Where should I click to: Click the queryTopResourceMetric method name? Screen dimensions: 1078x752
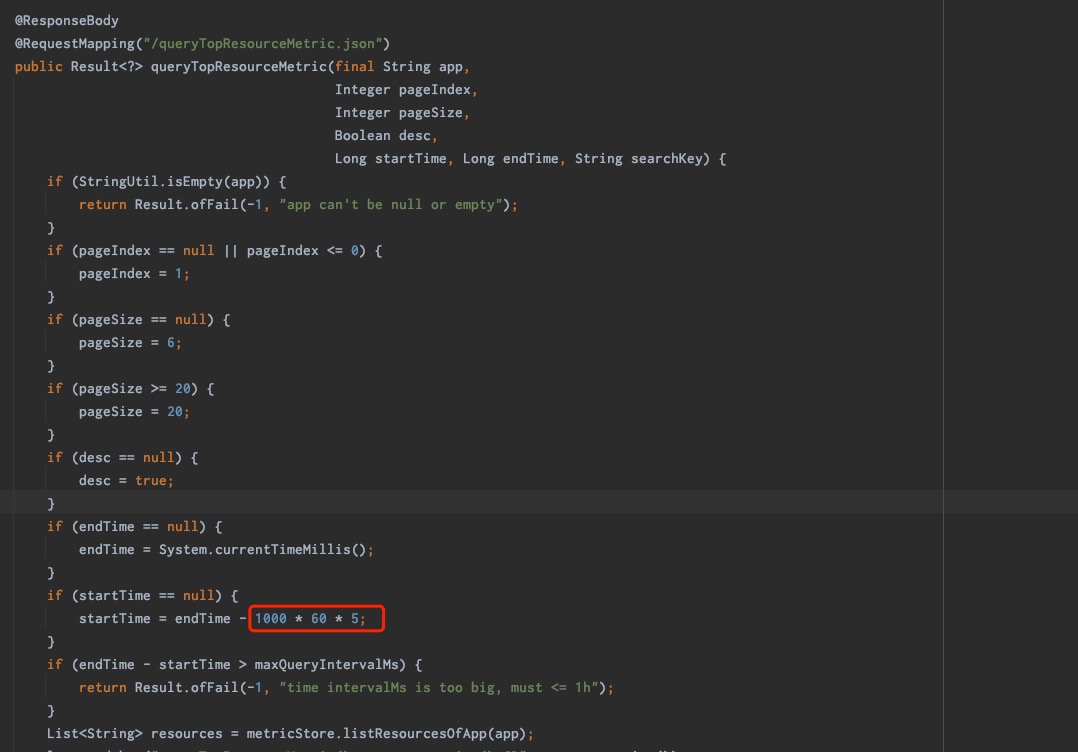point(239,67)
